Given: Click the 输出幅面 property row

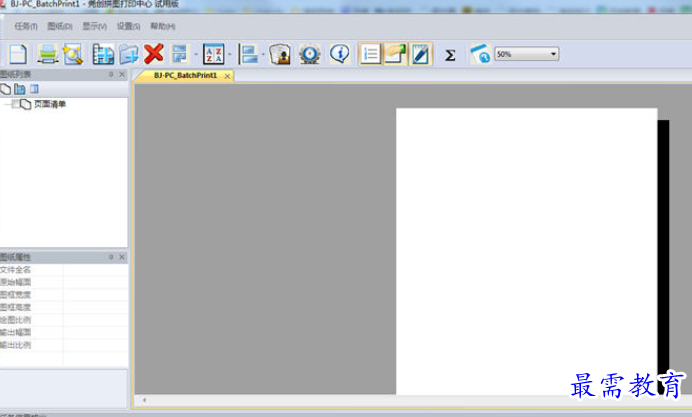Looking at the screenshot, I should (64, 332).
